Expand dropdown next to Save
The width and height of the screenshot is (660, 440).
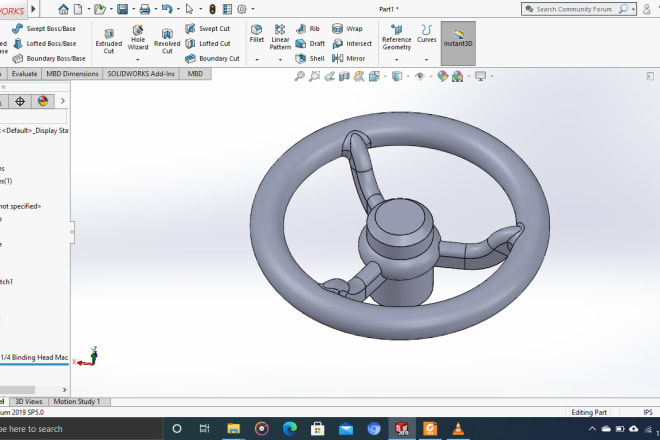[x=133, y=9]
